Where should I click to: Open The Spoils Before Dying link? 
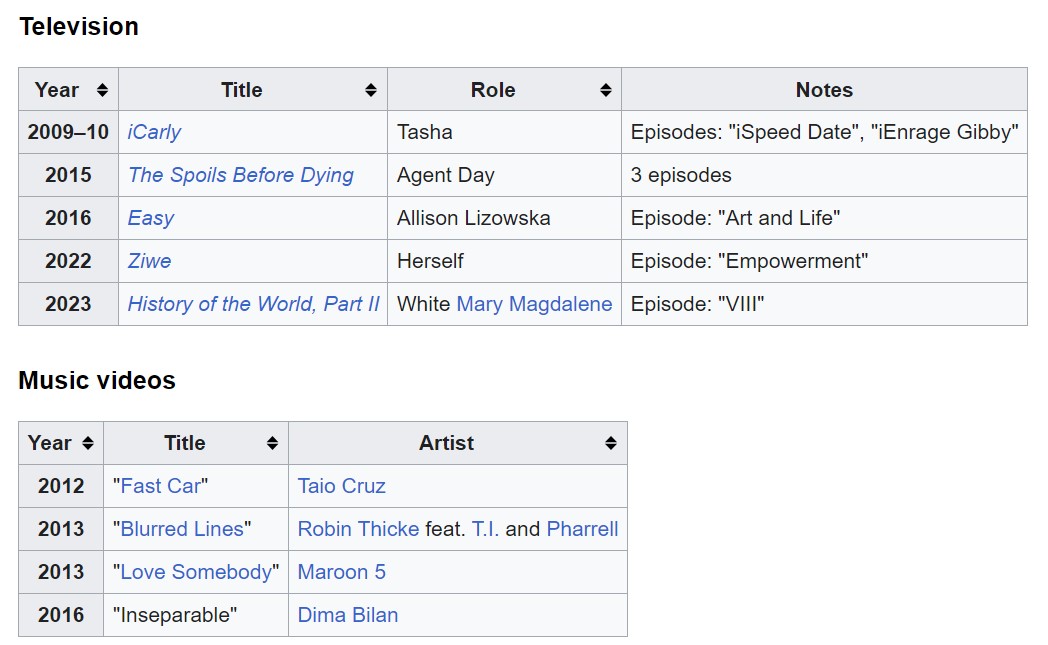240,175
